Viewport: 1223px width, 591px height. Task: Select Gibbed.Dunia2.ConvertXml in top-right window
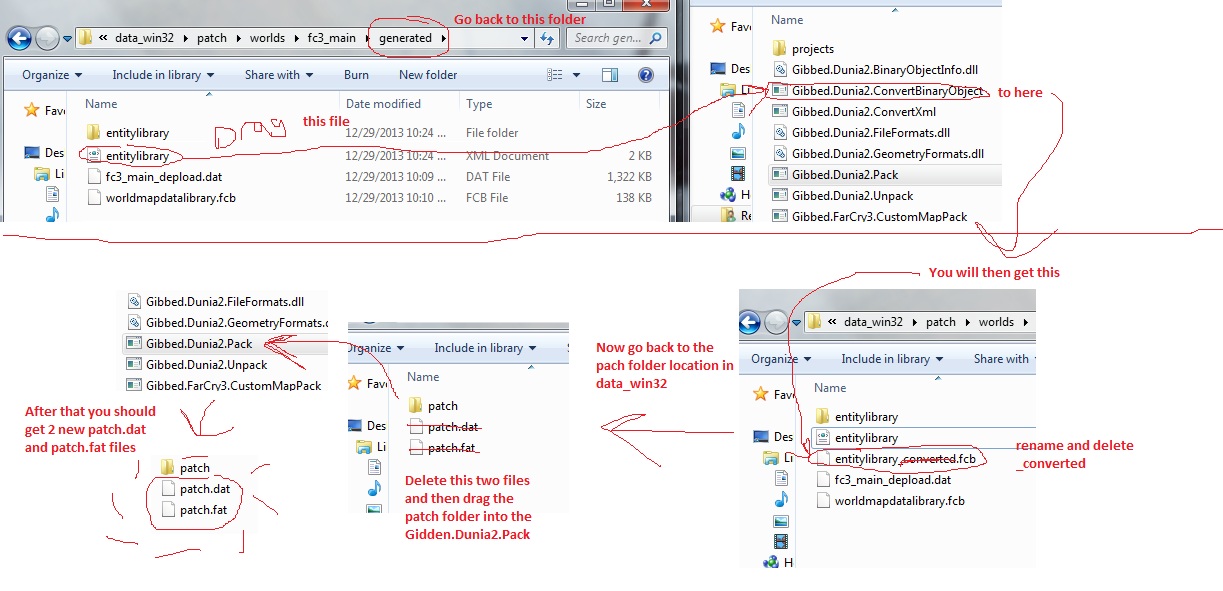point(864,111)
